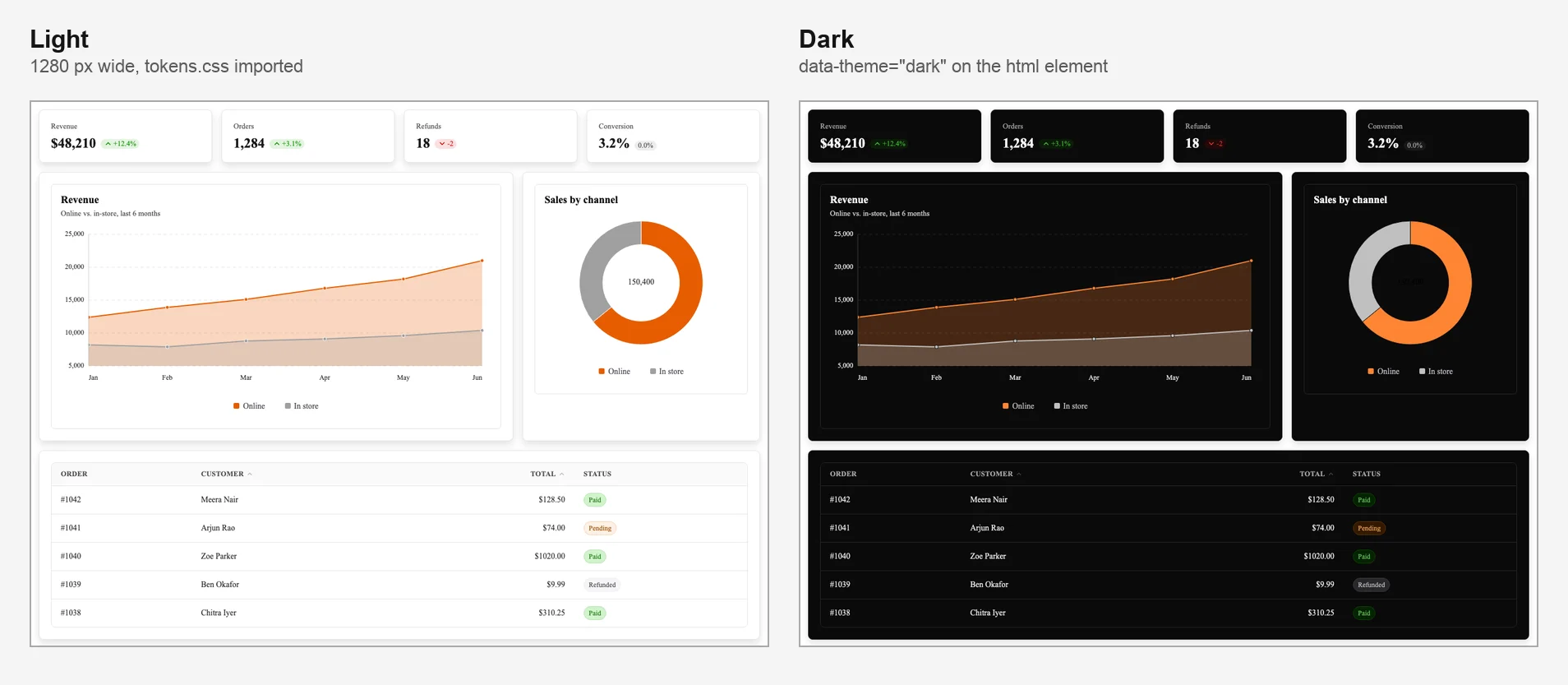Click the Online legend swatch under the dark Revenue chart
Viewport: 1568px width, 685px height.
1006,406
